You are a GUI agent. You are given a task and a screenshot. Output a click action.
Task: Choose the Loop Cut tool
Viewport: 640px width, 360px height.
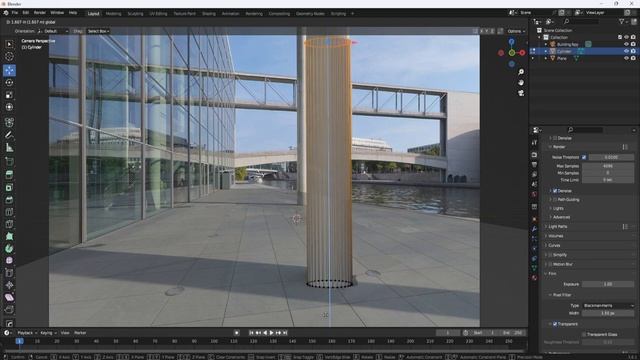point(9,212)
